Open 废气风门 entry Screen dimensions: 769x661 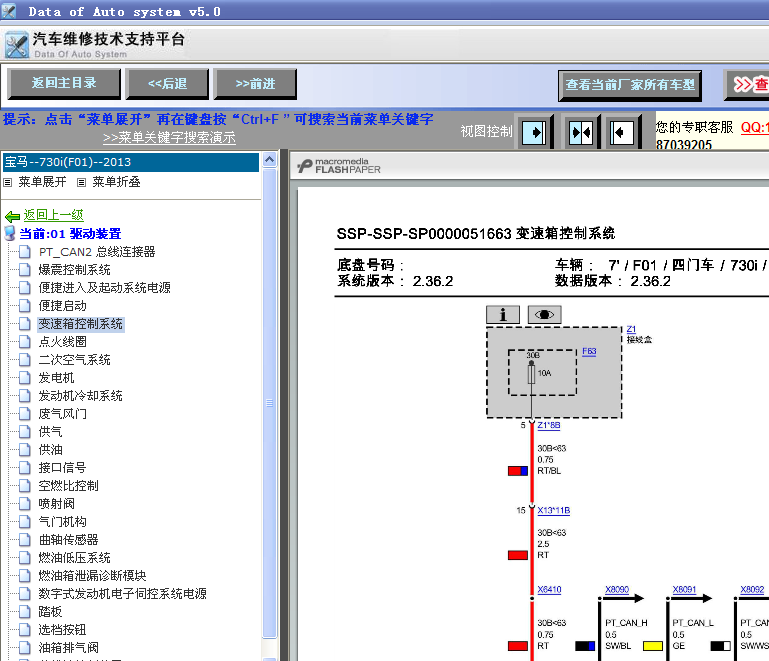pos(63,414)
